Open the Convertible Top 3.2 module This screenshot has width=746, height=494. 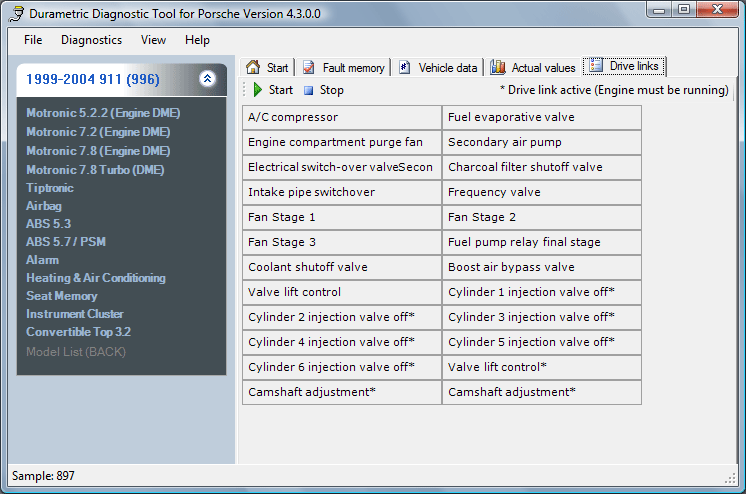pyautogui.click(x=79, y=332)
